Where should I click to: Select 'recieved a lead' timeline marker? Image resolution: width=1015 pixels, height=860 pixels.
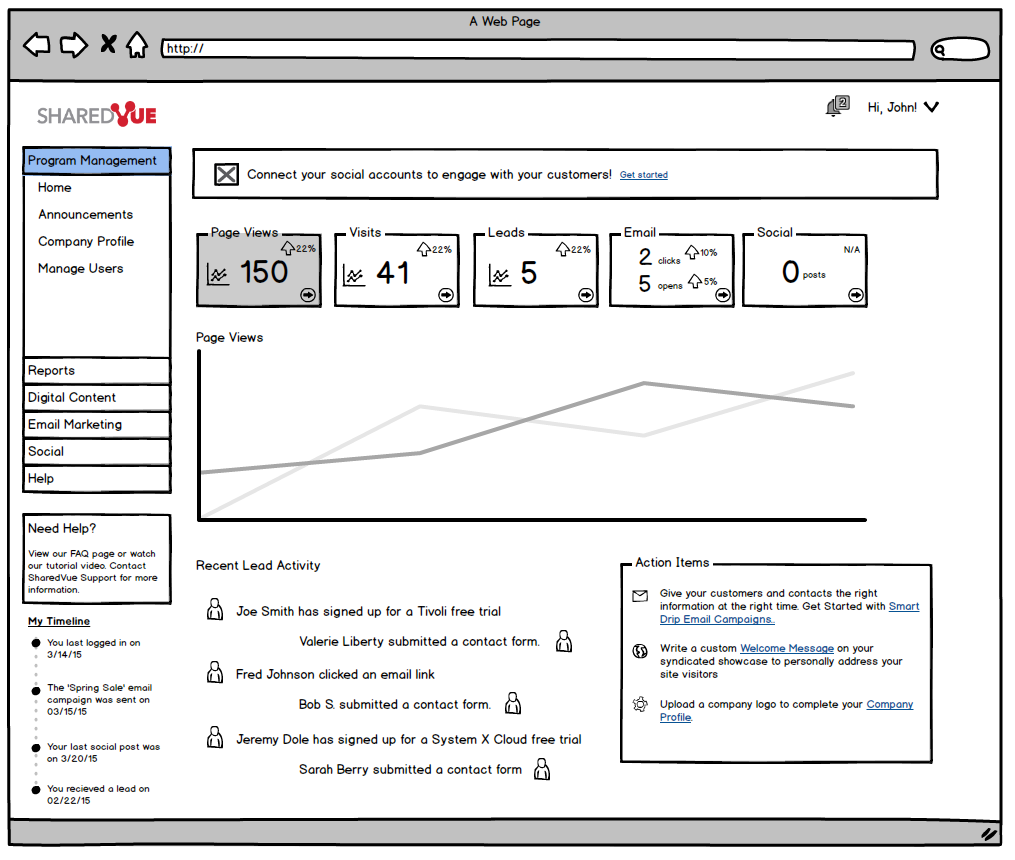coord(36,790)
